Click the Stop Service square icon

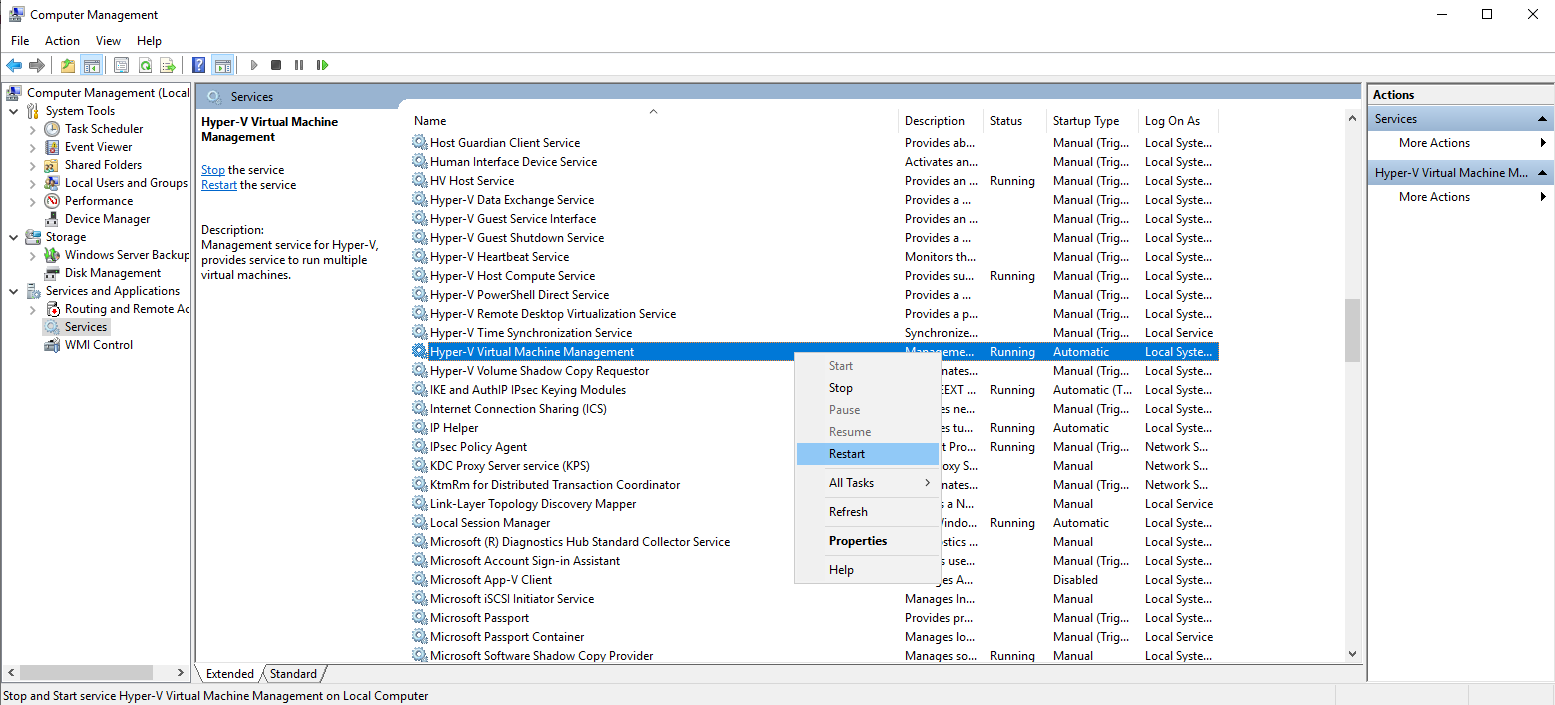276,65
